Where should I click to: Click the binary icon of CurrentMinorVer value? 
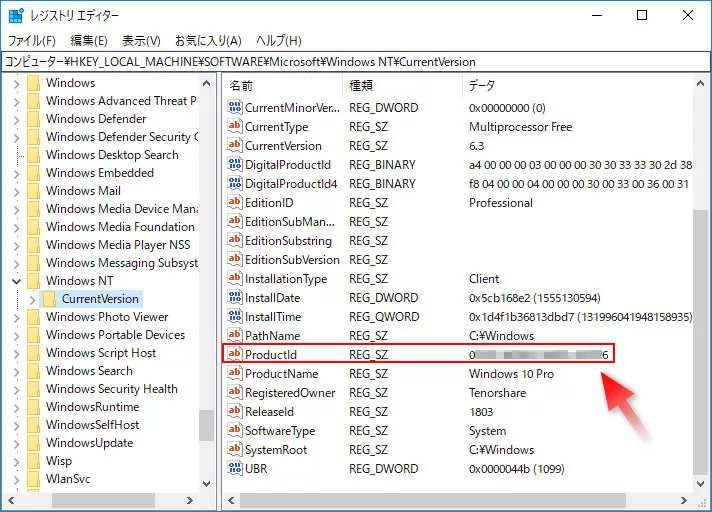point(235,107)
